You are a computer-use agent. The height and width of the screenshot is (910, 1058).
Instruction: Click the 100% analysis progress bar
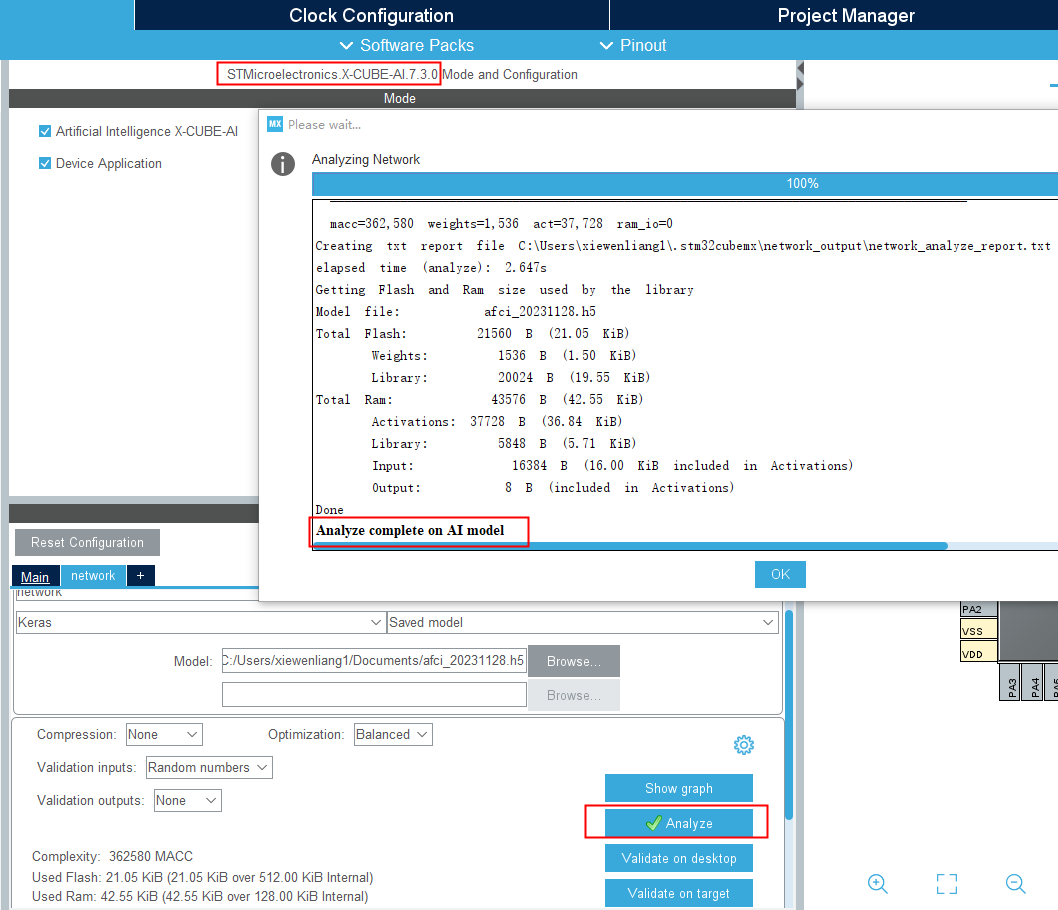point(685,183)
